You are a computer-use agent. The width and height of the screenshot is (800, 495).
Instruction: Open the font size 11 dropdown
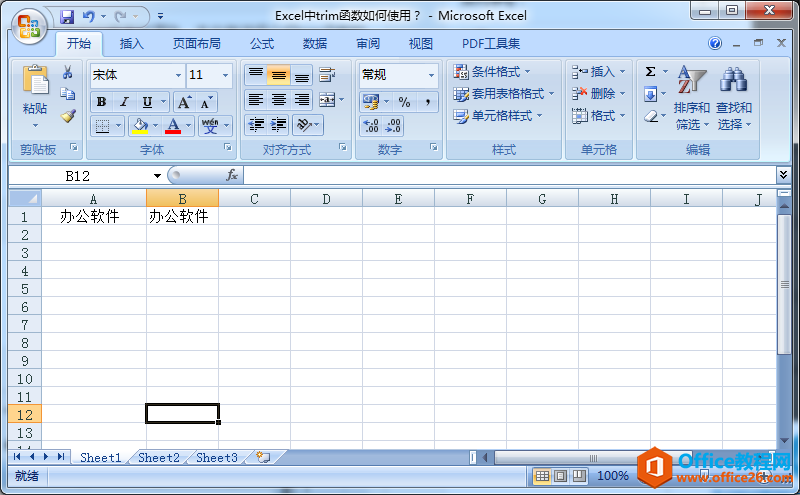point(225,76)
